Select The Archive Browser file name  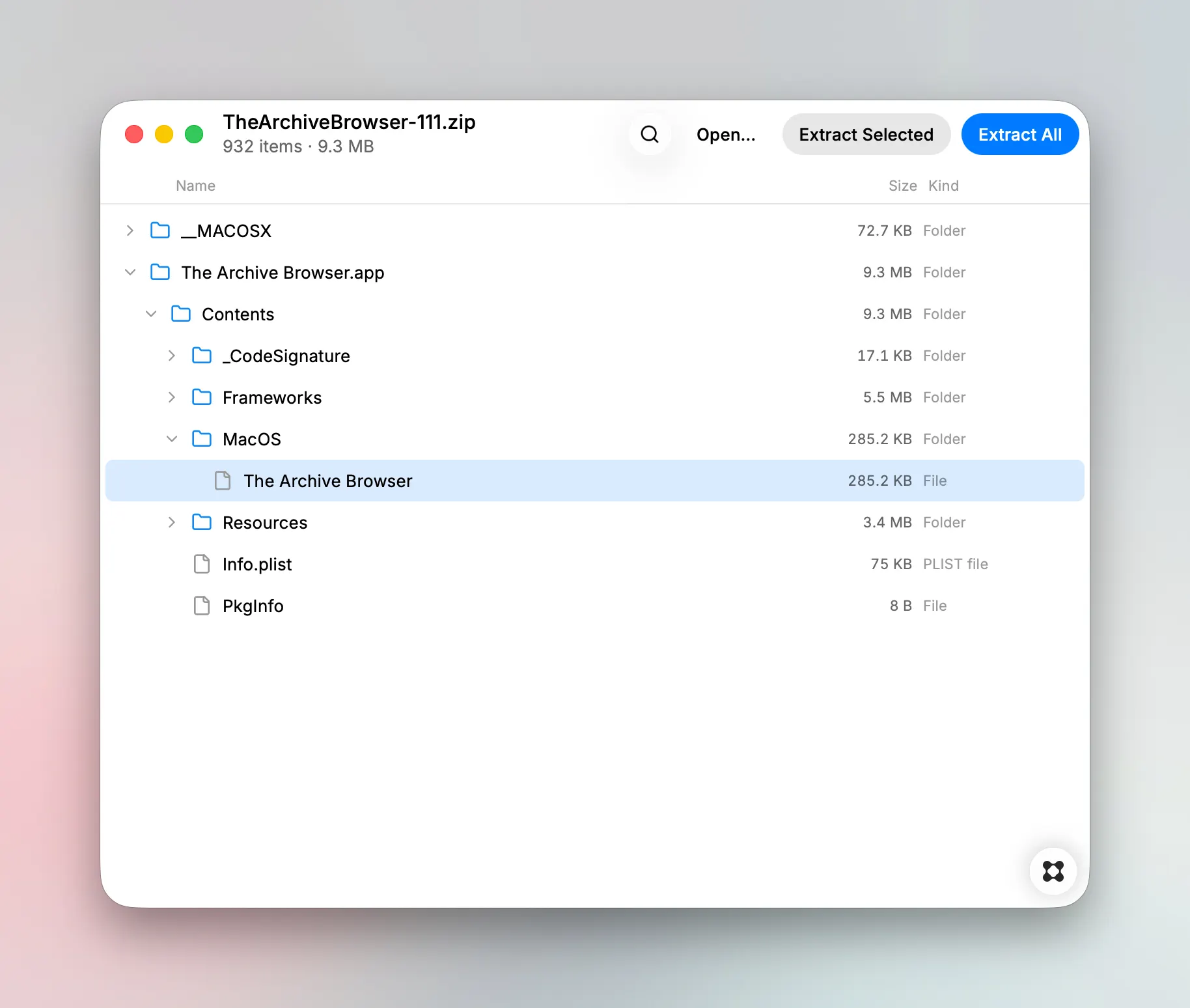(328, 481)
